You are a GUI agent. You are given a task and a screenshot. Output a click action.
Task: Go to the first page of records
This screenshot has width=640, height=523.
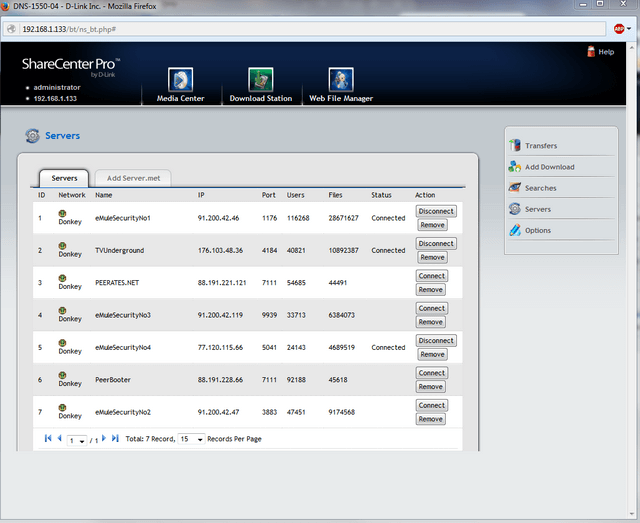47,438
